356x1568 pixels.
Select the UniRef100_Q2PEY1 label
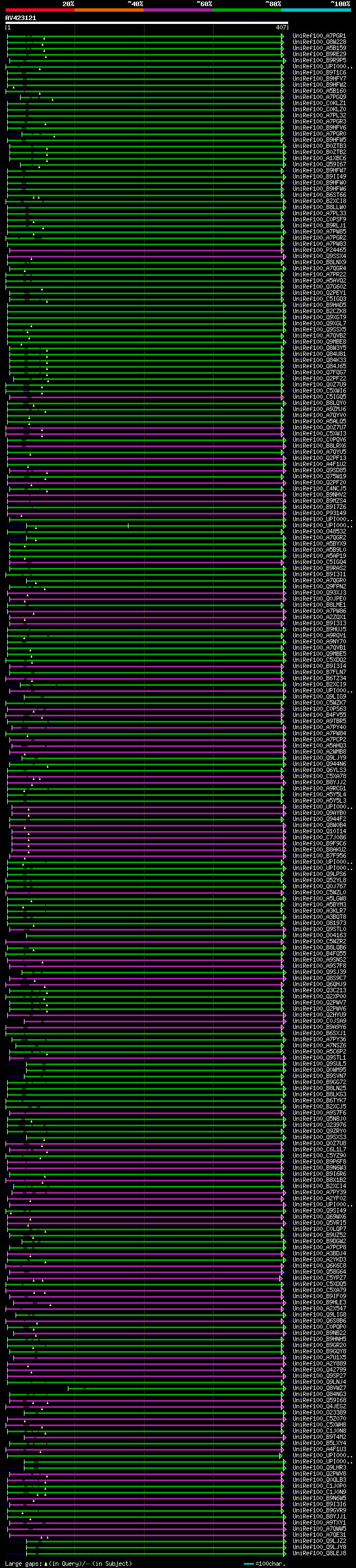319,293
